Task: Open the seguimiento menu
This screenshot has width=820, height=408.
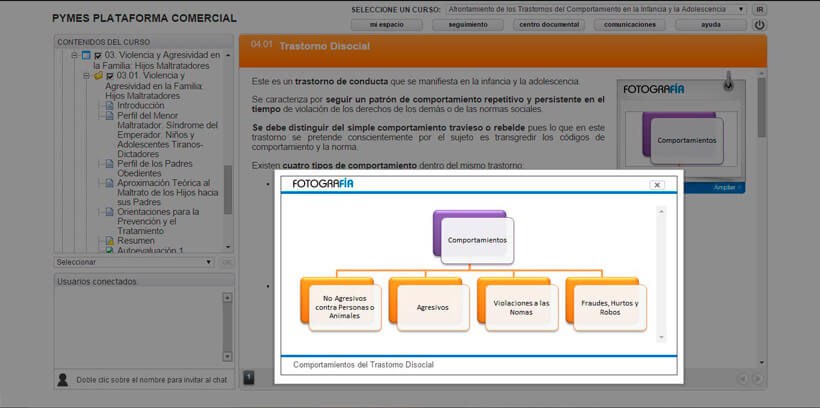Action: [468, 25]
